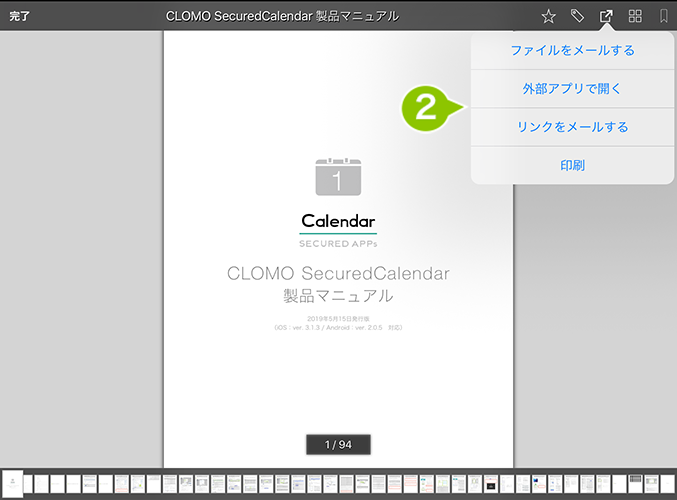Click the 1 / 94 page indicator
The image size is (677, 500).
[338, 445]
